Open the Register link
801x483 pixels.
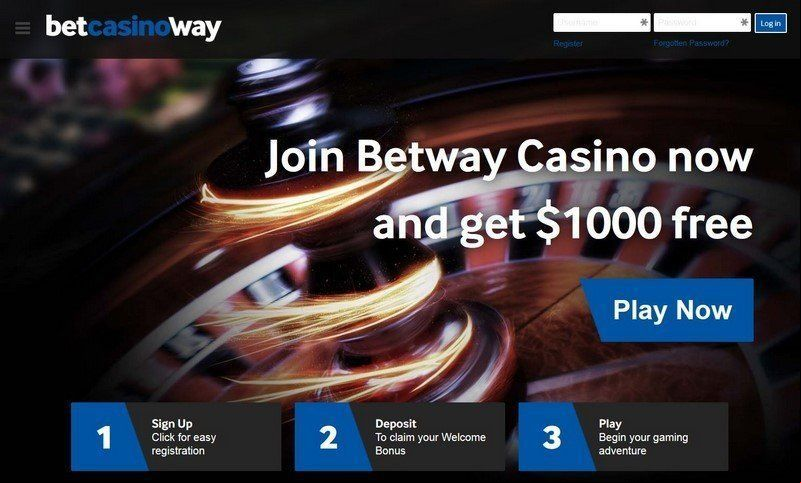[568, 44]
